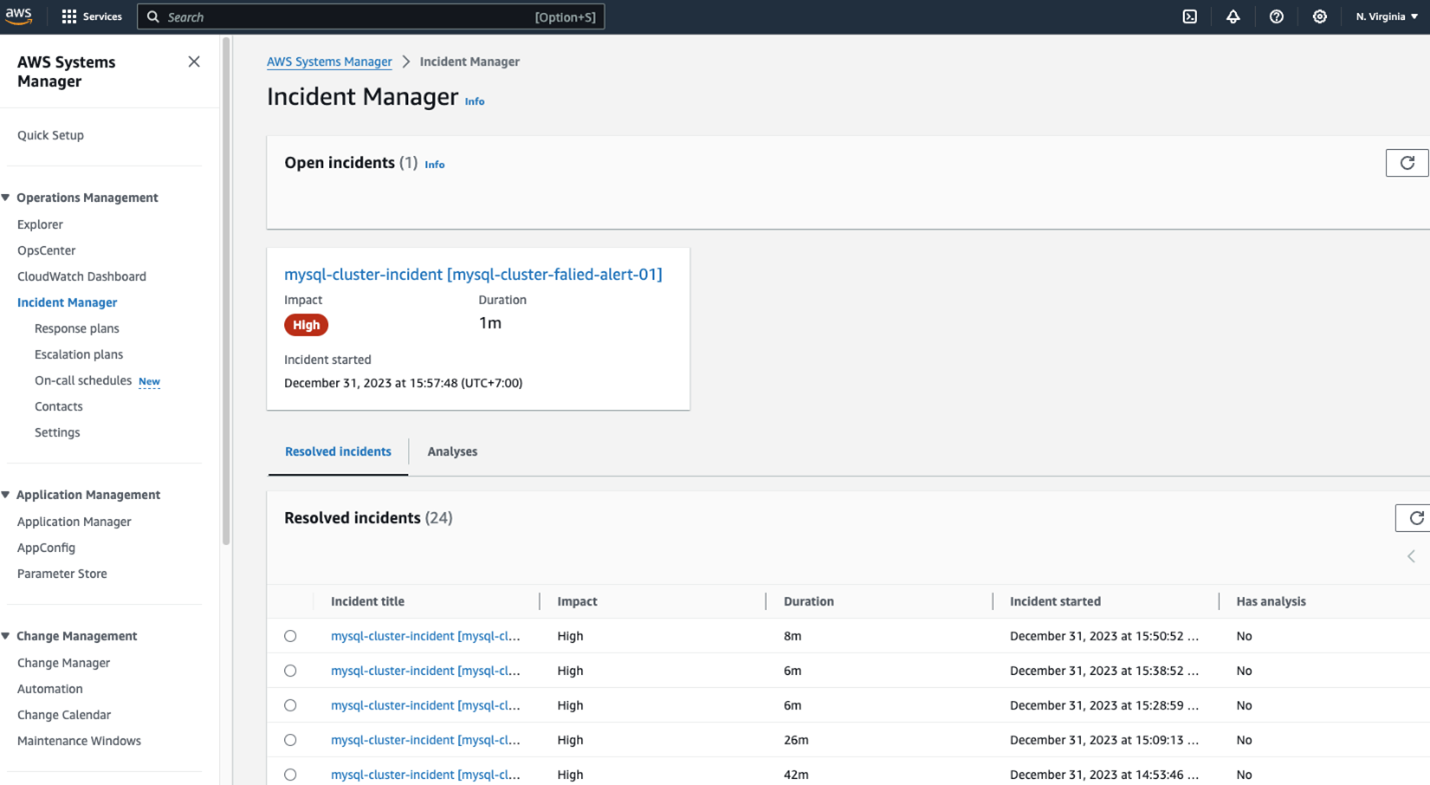Image resolution: width=1430 pixels, height=785 pixels.
Task: Open the resolved incident started at 15:38:52
Action: pyautogui.click(x=425, y=671)
